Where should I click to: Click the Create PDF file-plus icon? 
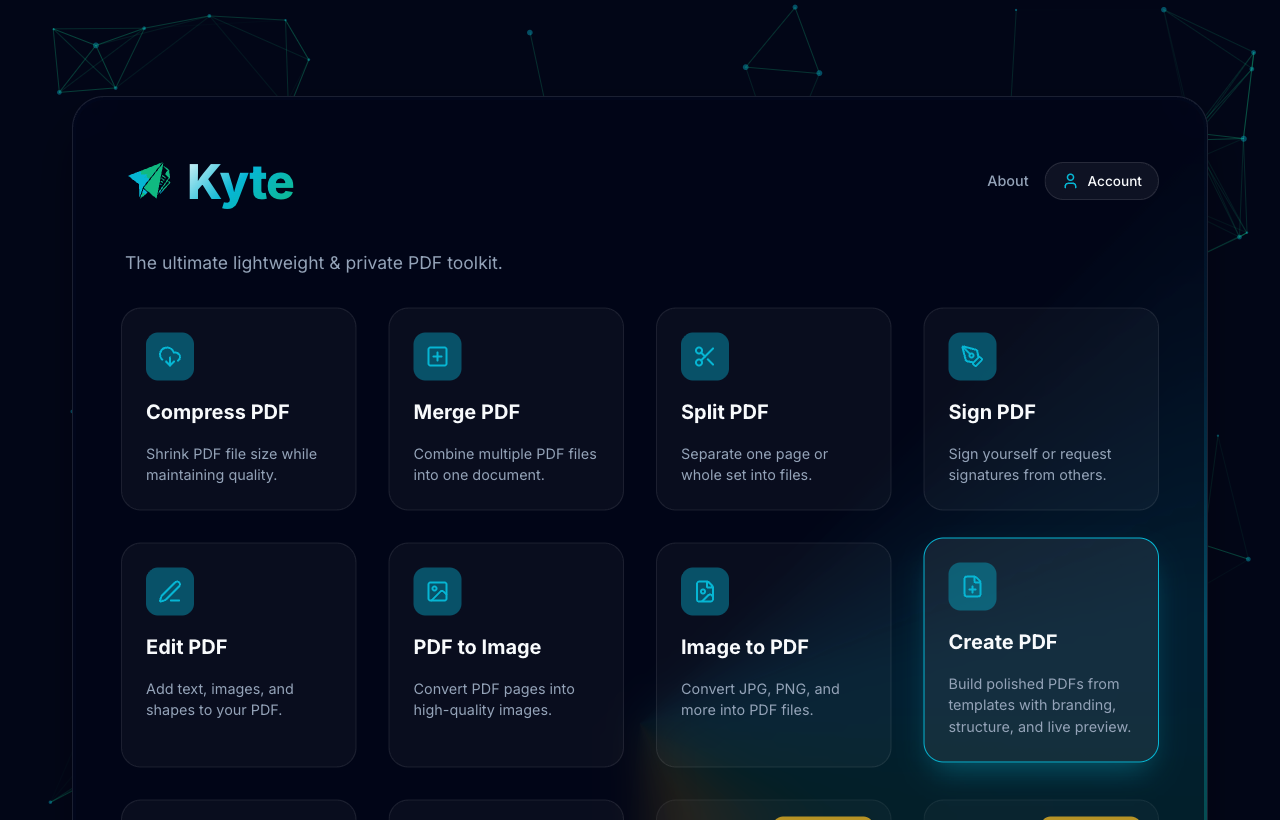tap(972, 586)
